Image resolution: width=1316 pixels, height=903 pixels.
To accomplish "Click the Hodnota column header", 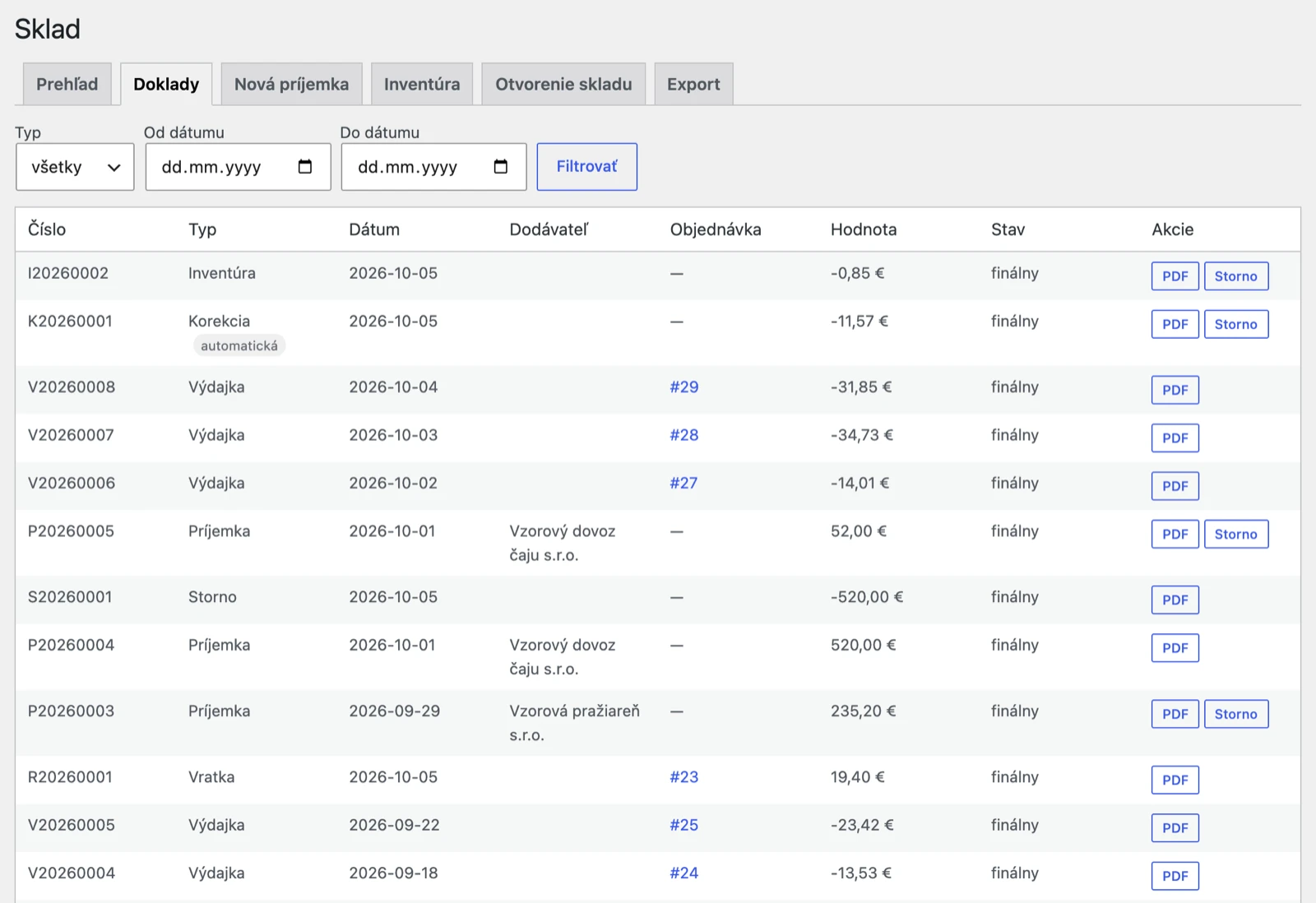I will (864, 229).
